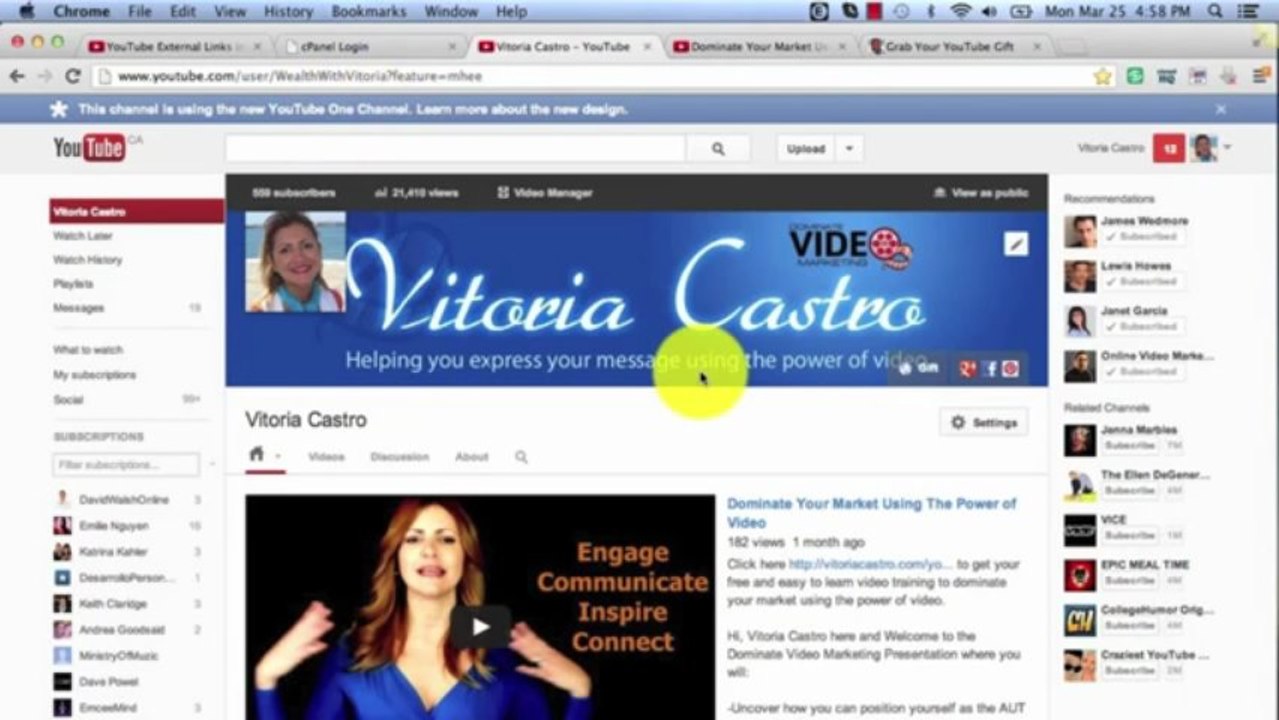Switch to Grab Your YouTube Gift tab
The width and height of the screenshot is (1279, 720).
[x=953, y=46]
